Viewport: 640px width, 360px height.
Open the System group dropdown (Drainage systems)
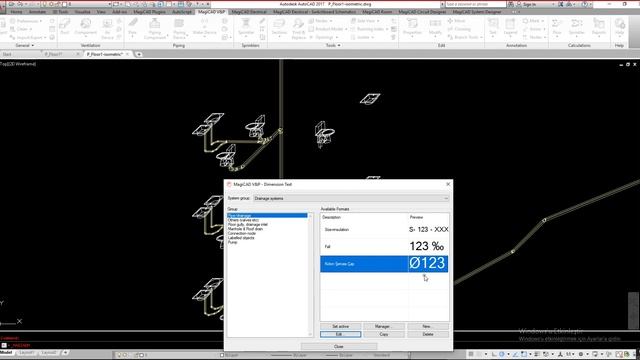(x=351, y=198)
